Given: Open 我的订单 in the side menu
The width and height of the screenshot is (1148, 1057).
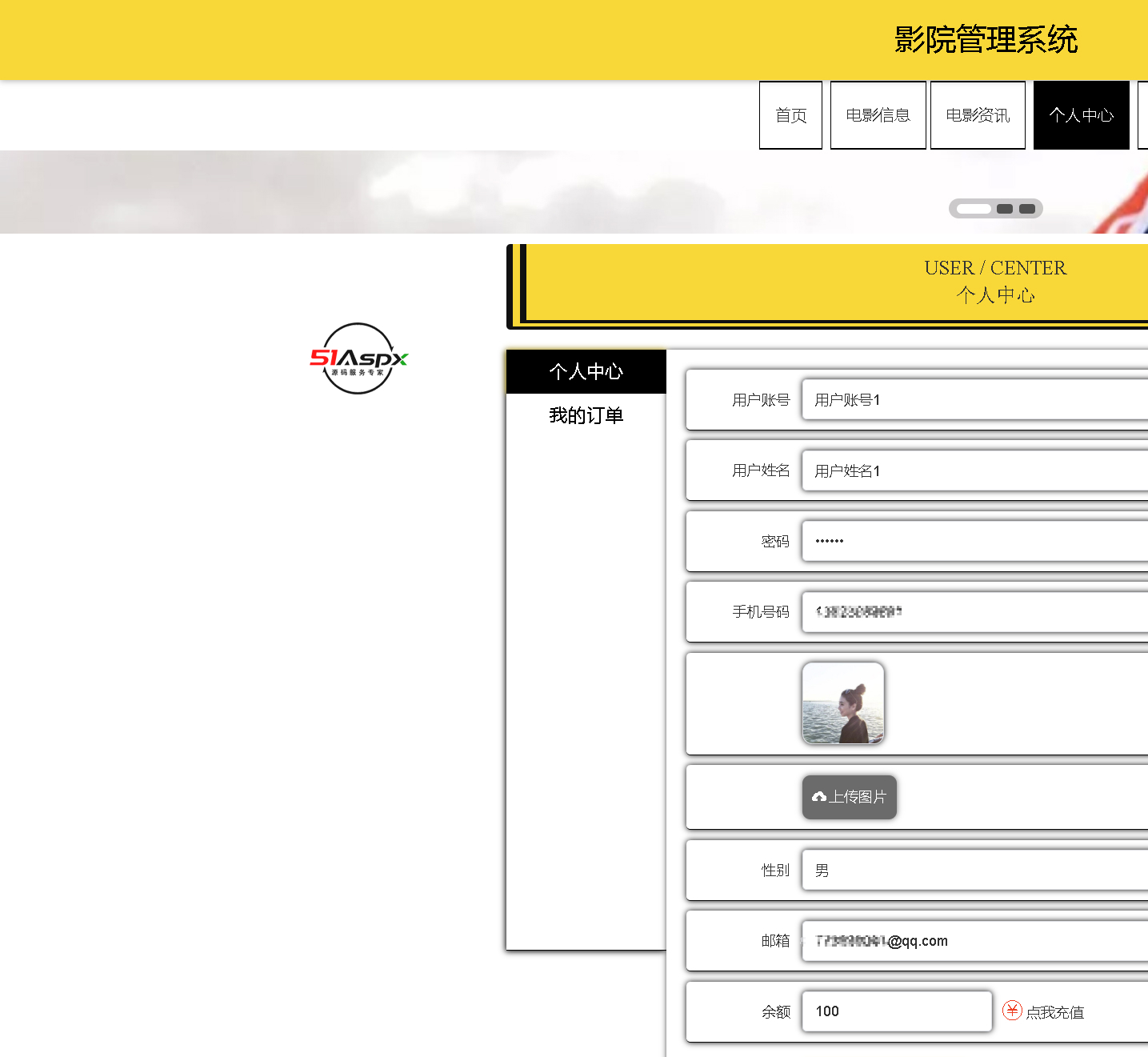Looking at the screenshot, I should 586,415.
